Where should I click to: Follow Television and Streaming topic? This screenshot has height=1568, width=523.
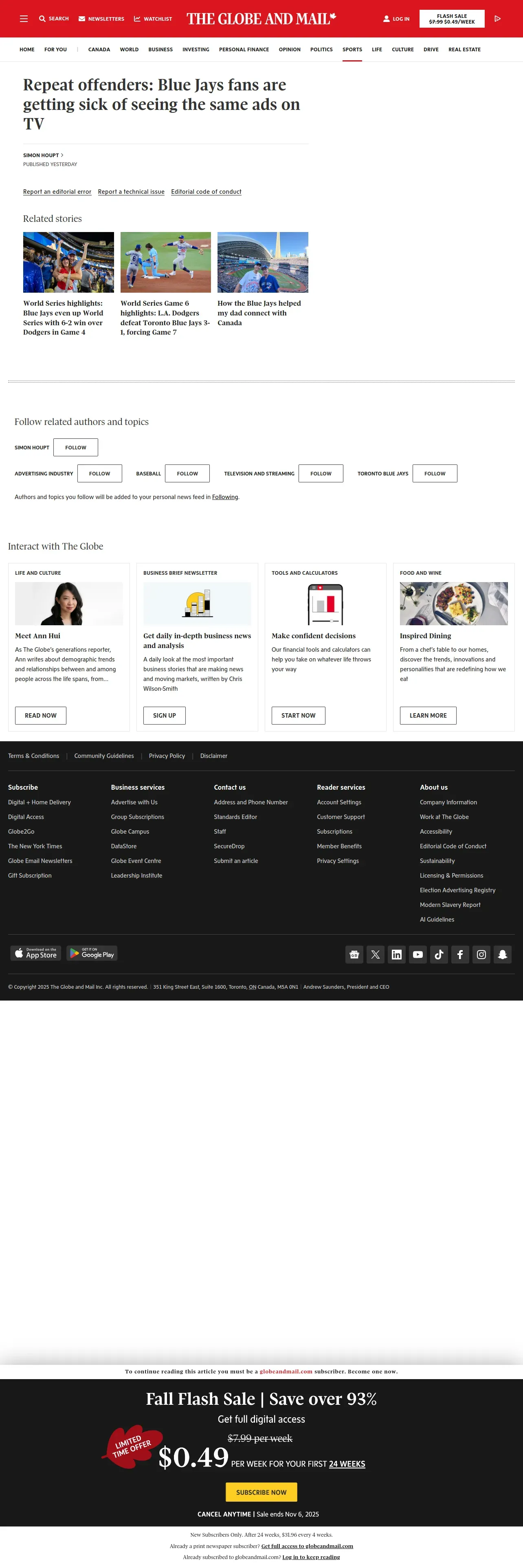321,473
